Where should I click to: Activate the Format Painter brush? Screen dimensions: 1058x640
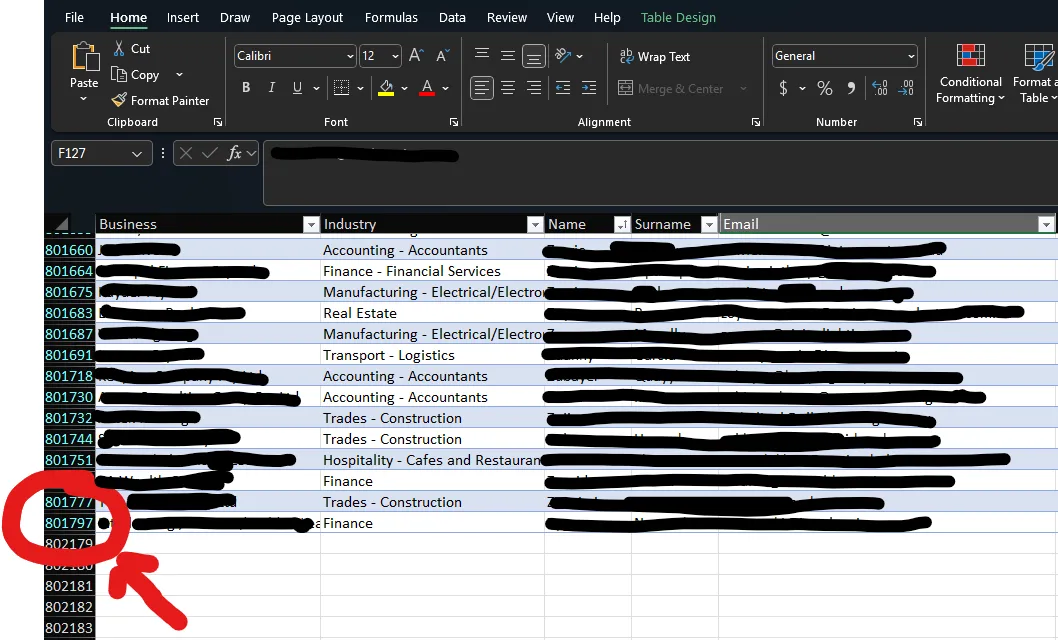click(119, 100)
